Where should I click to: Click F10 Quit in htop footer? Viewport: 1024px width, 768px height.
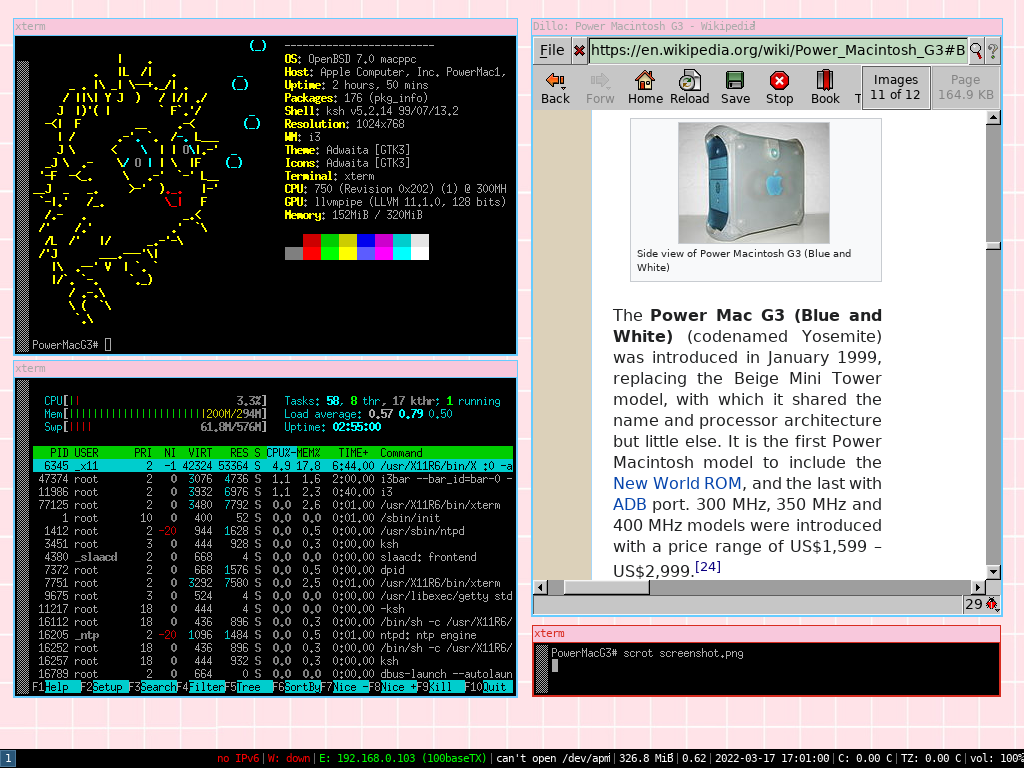pos(488,687)
